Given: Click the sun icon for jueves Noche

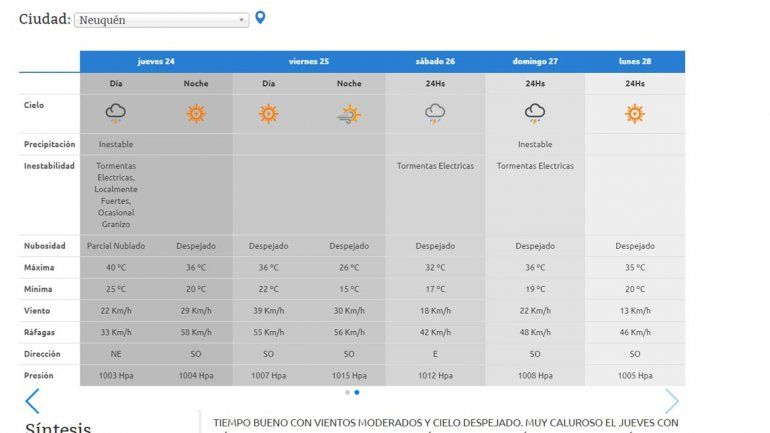Looking at the screenshot, I should (195, 113).
